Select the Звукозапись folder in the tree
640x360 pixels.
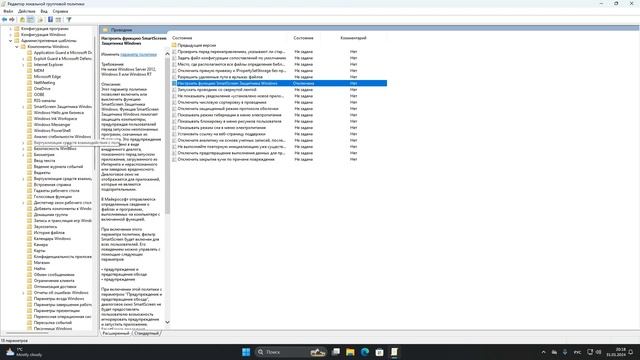(x=45, y=227)
